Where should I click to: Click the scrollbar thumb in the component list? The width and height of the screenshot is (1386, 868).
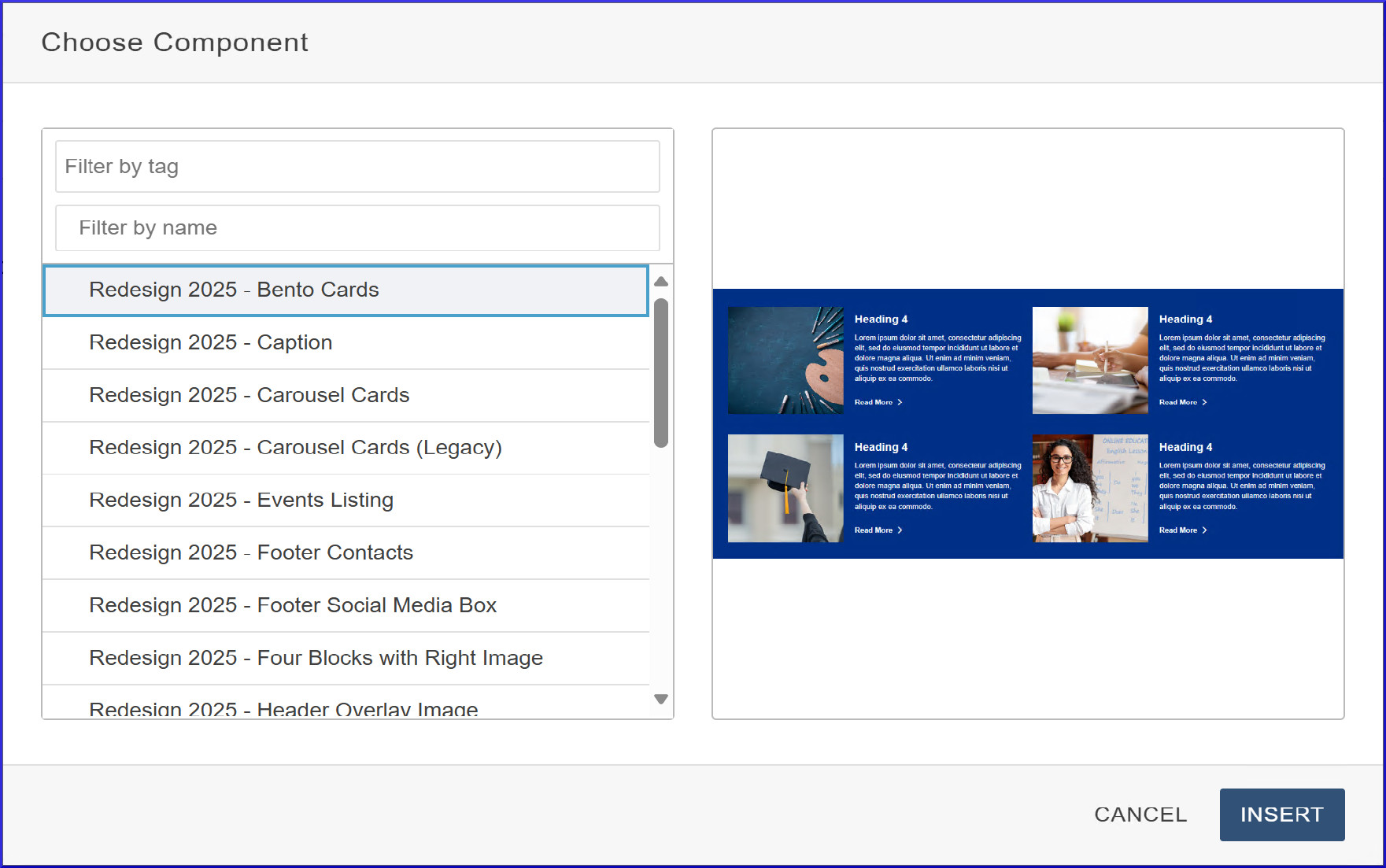click(661, 370)
